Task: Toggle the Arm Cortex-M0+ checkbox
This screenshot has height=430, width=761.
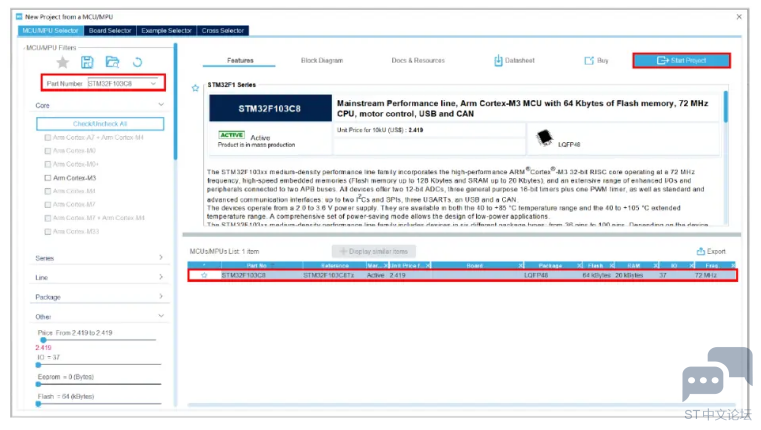Action: pyautogui.click(x=48, y=164)
